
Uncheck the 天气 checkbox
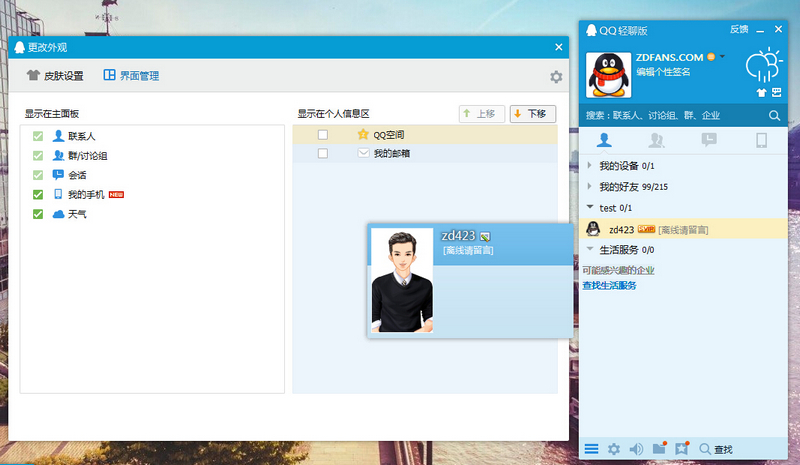coord(38,214)
